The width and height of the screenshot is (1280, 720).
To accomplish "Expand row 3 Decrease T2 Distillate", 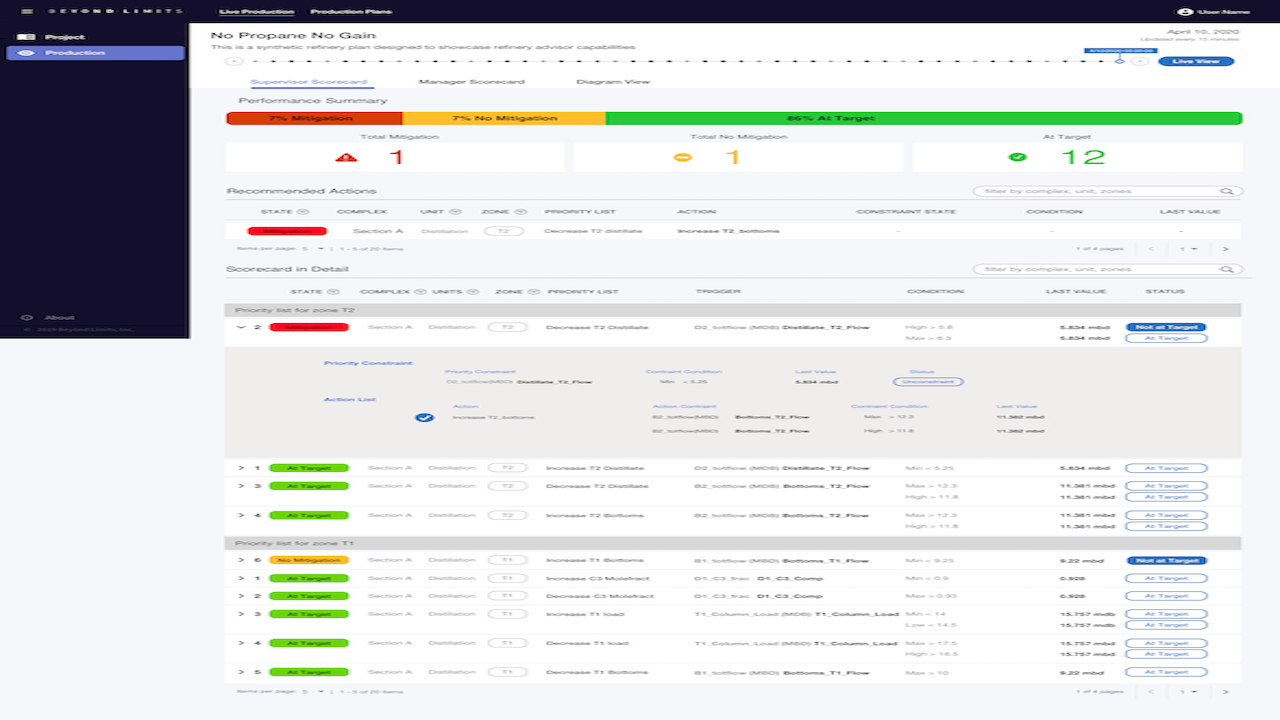I will coord(241,486).
